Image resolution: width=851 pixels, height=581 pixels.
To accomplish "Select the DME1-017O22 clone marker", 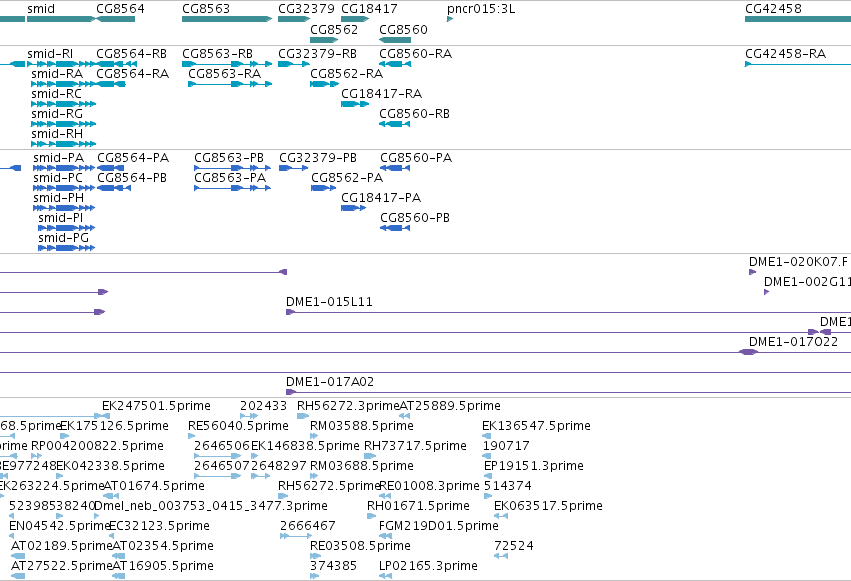I will click(748, 352).
